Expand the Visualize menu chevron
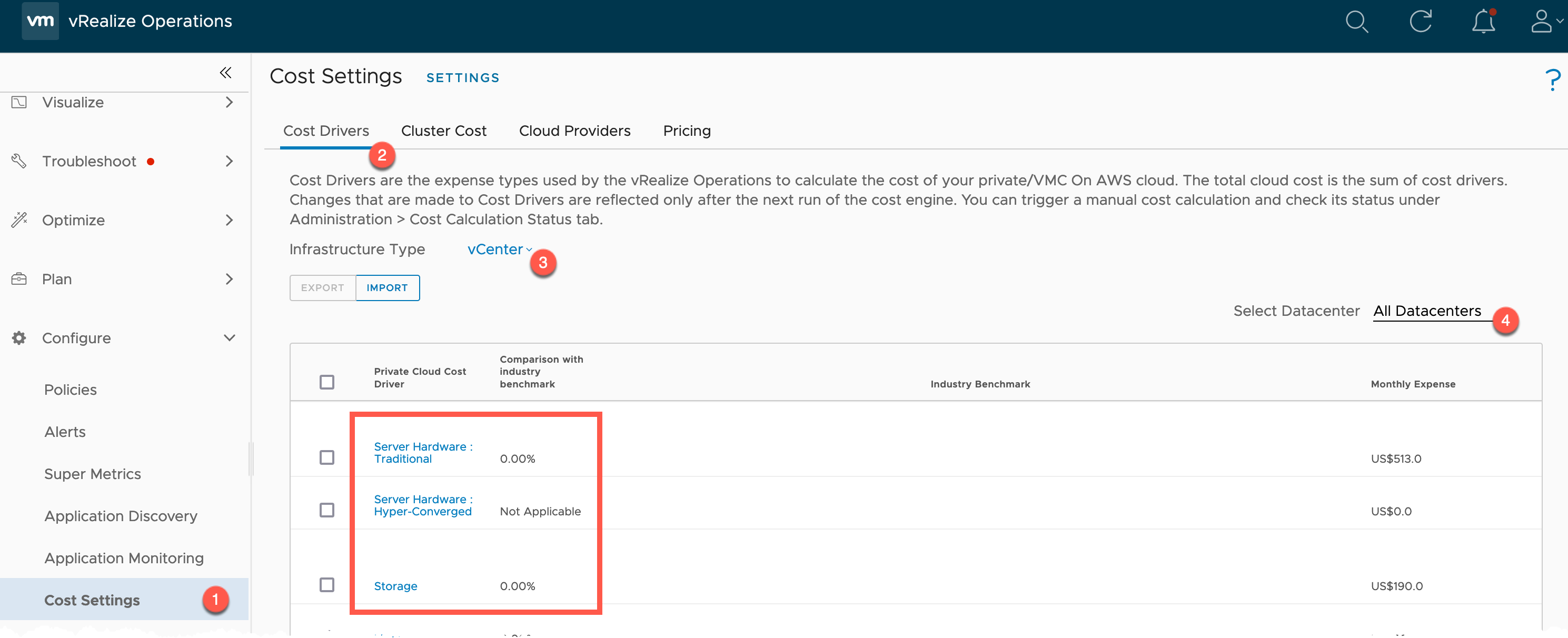Viewport: 1568px width, 638px height. 230,102
